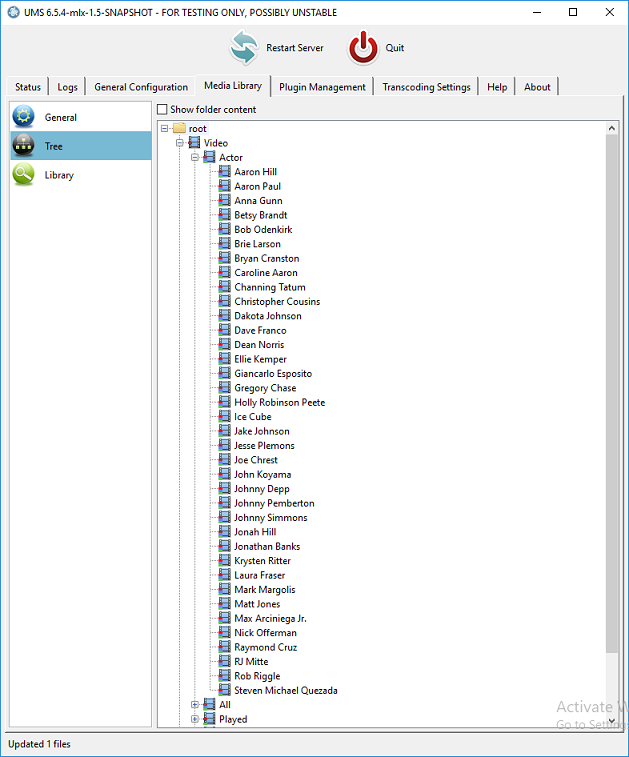This screenshot has width=629, height=757.
Task: Click film icon beside Johnny Depp
Action: pos(224,488)
